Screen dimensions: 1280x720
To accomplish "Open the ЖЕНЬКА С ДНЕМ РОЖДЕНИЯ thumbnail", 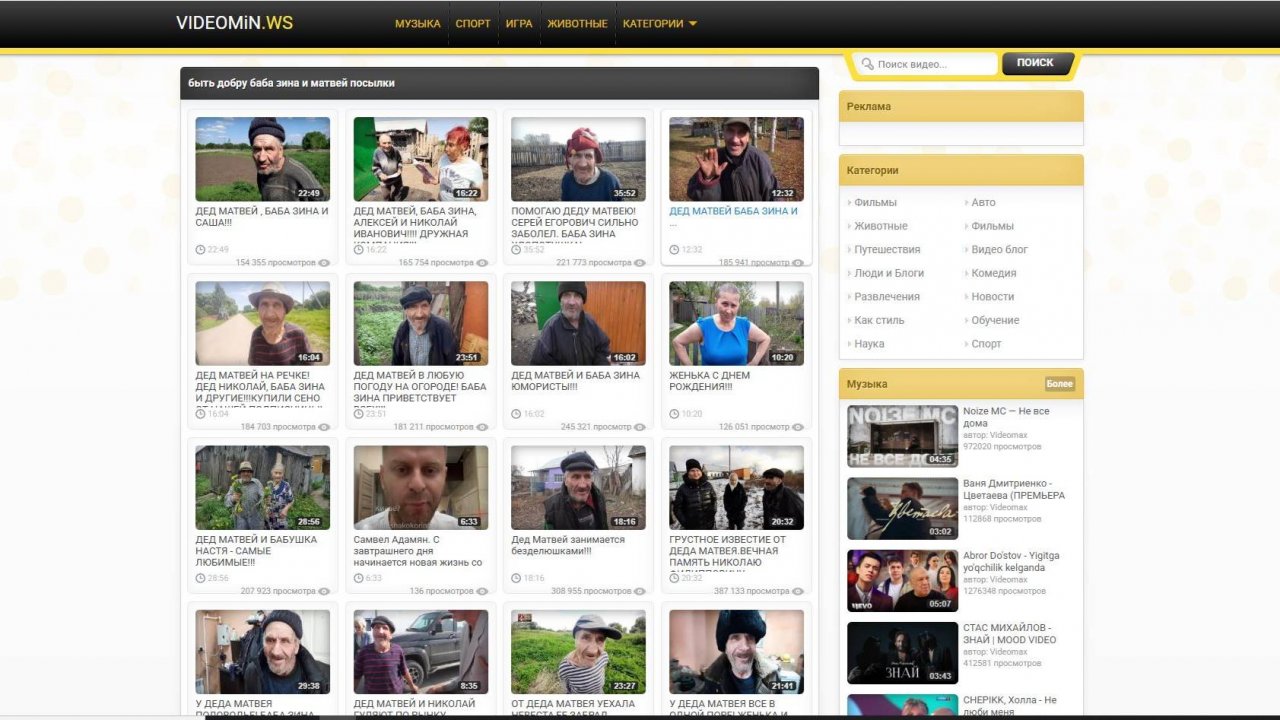I will tap(736, 323).
